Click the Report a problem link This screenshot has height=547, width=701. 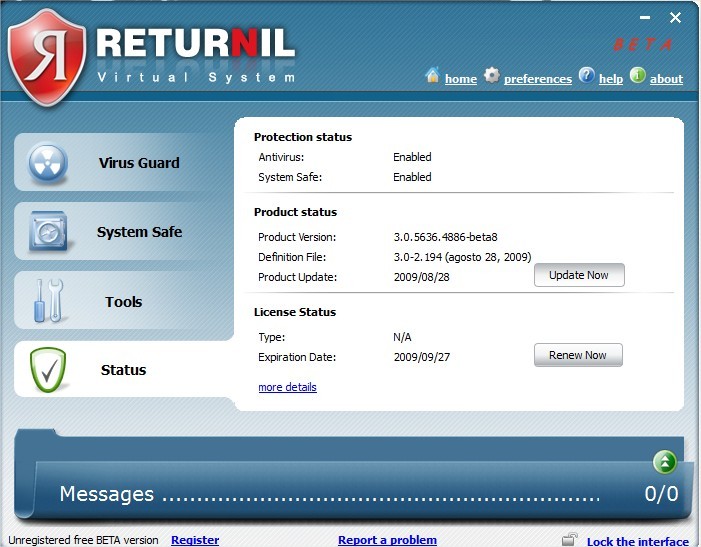click(x=387, y=540)
